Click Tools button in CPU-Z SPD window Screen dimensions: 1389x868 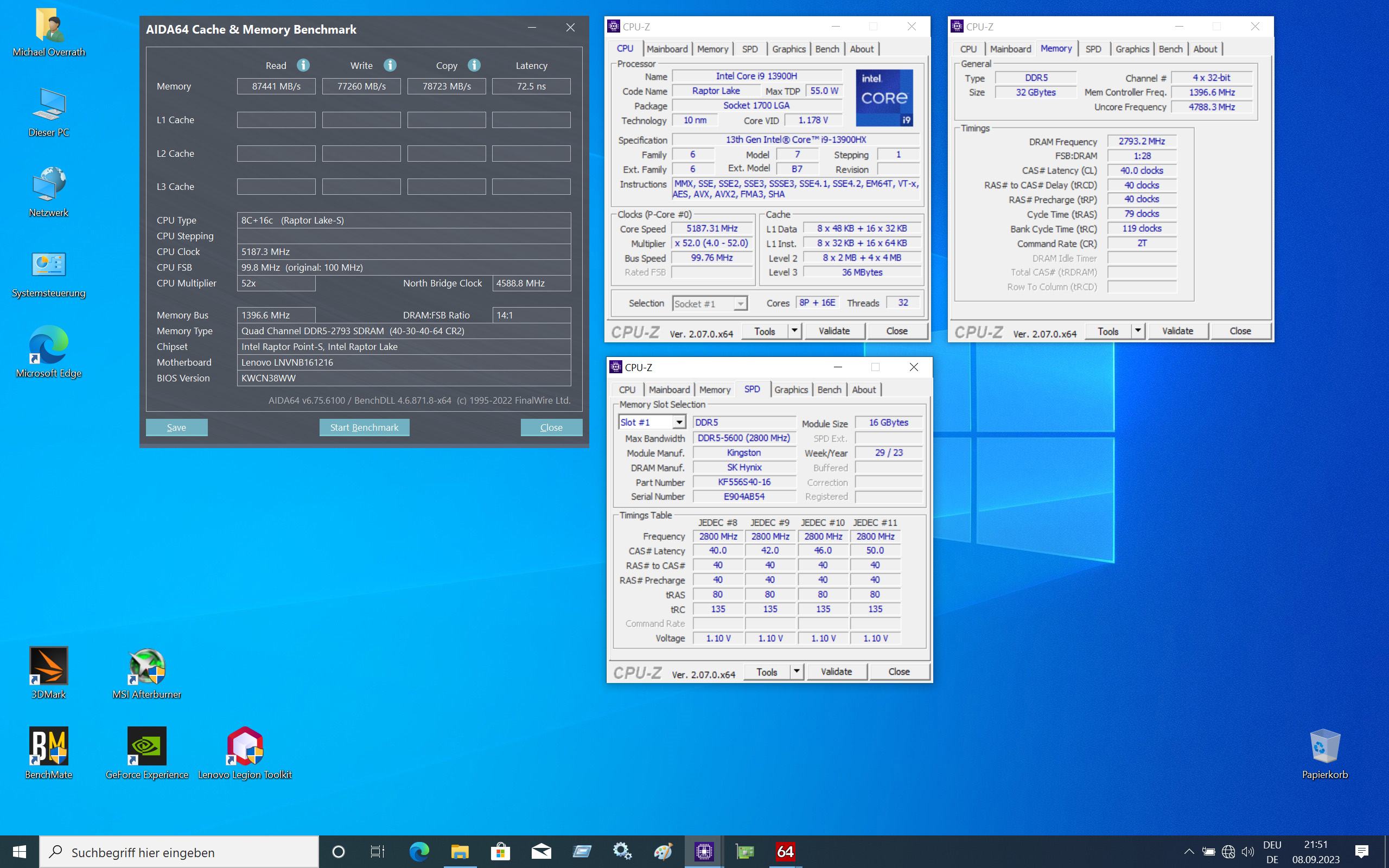coord(767,672)
